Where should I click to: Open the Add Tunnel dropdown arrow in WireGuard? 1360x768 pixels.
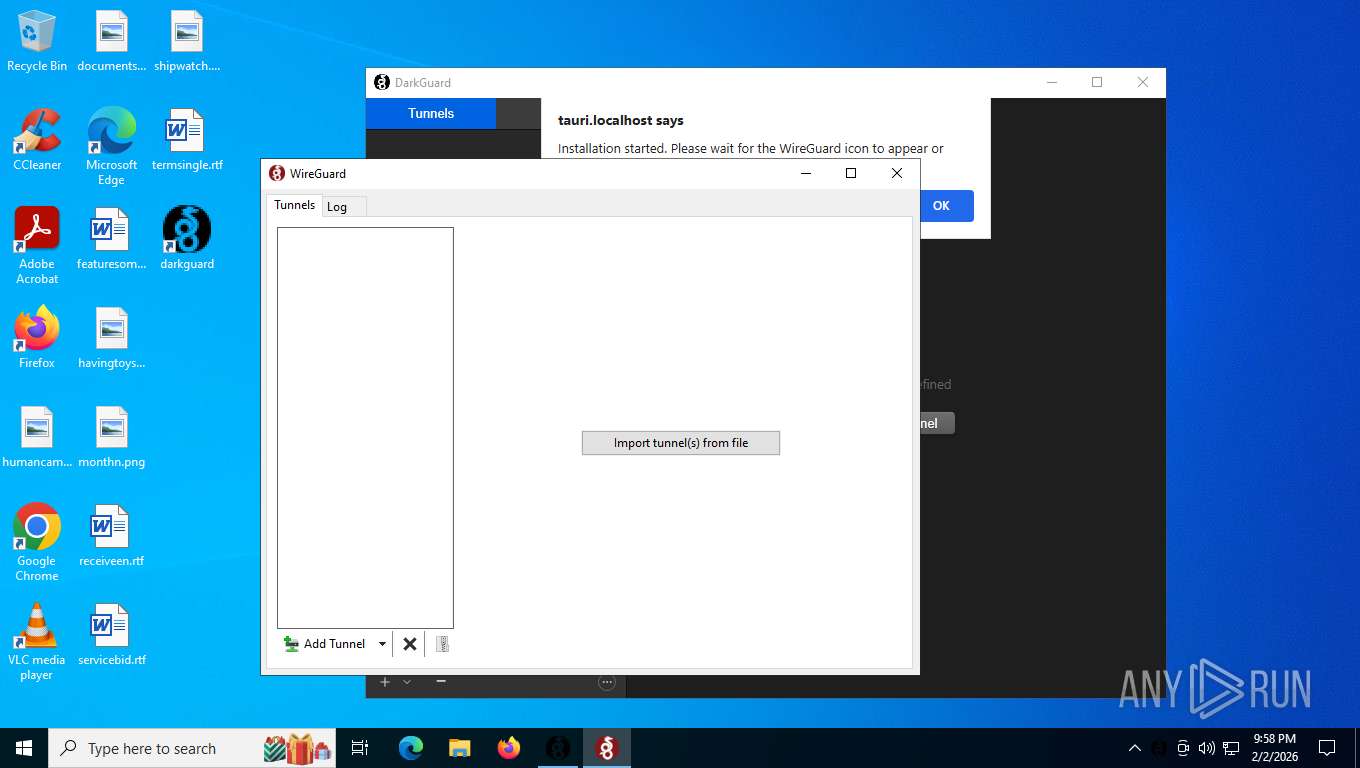pyautogui.click(x=382, y=644)
